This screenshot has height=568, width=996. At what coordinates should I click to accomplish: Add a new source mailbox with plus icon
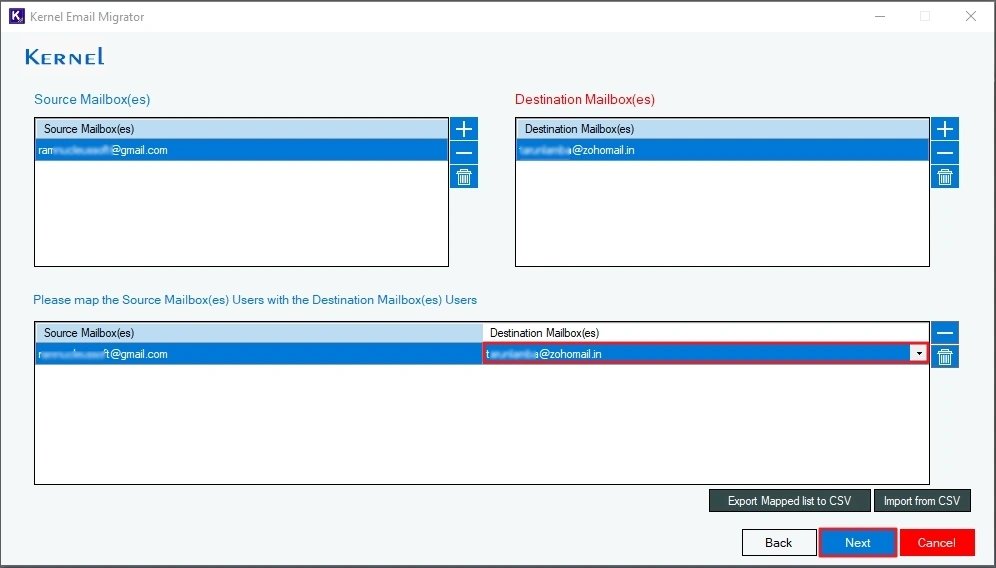point(464,129)
